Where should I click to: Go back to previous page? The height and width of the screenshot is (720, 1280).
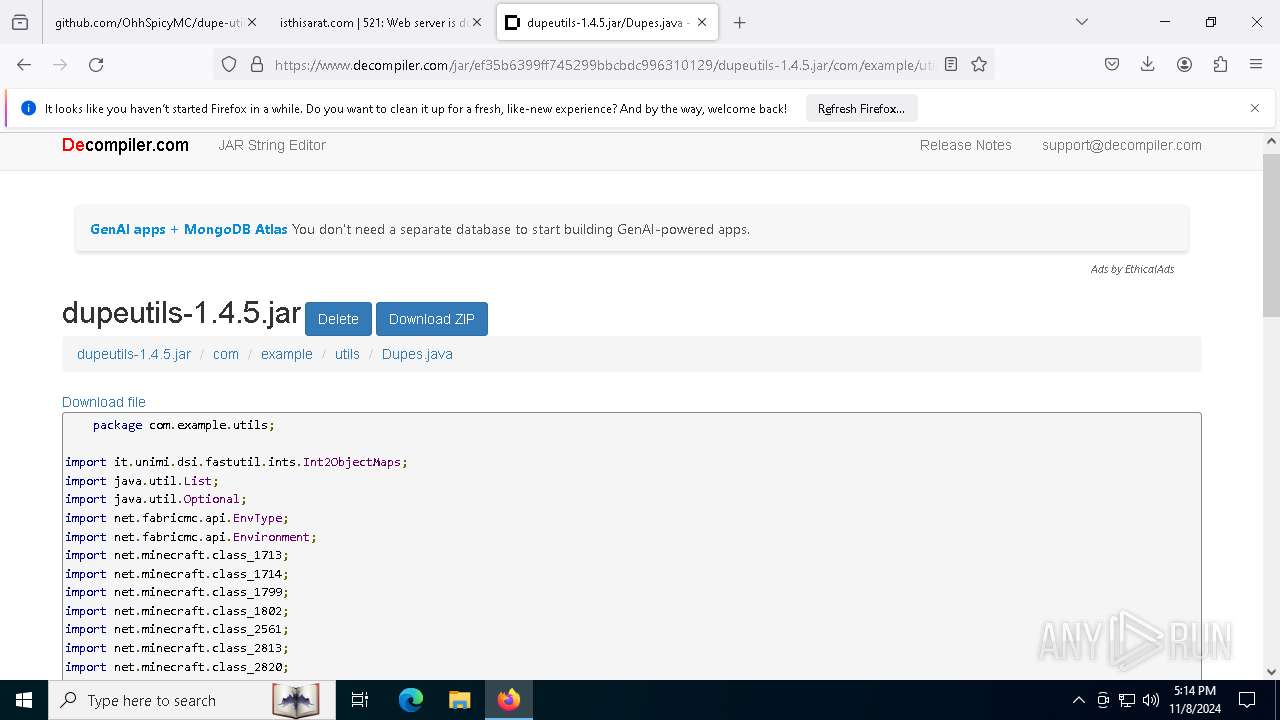[x=24, y=64]
